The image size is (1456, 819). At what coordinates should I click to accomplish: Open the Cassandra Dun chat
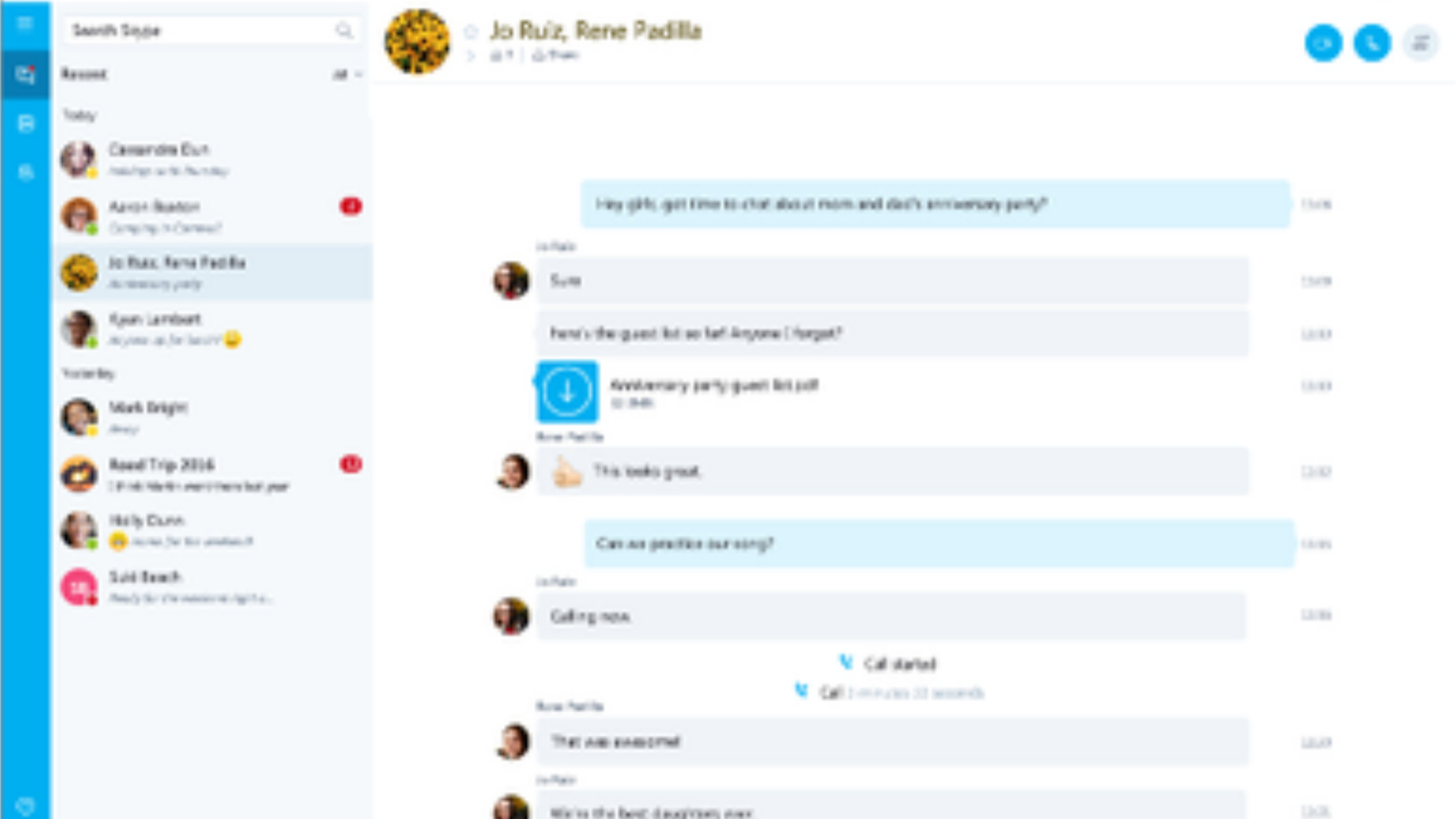[212, 159]
